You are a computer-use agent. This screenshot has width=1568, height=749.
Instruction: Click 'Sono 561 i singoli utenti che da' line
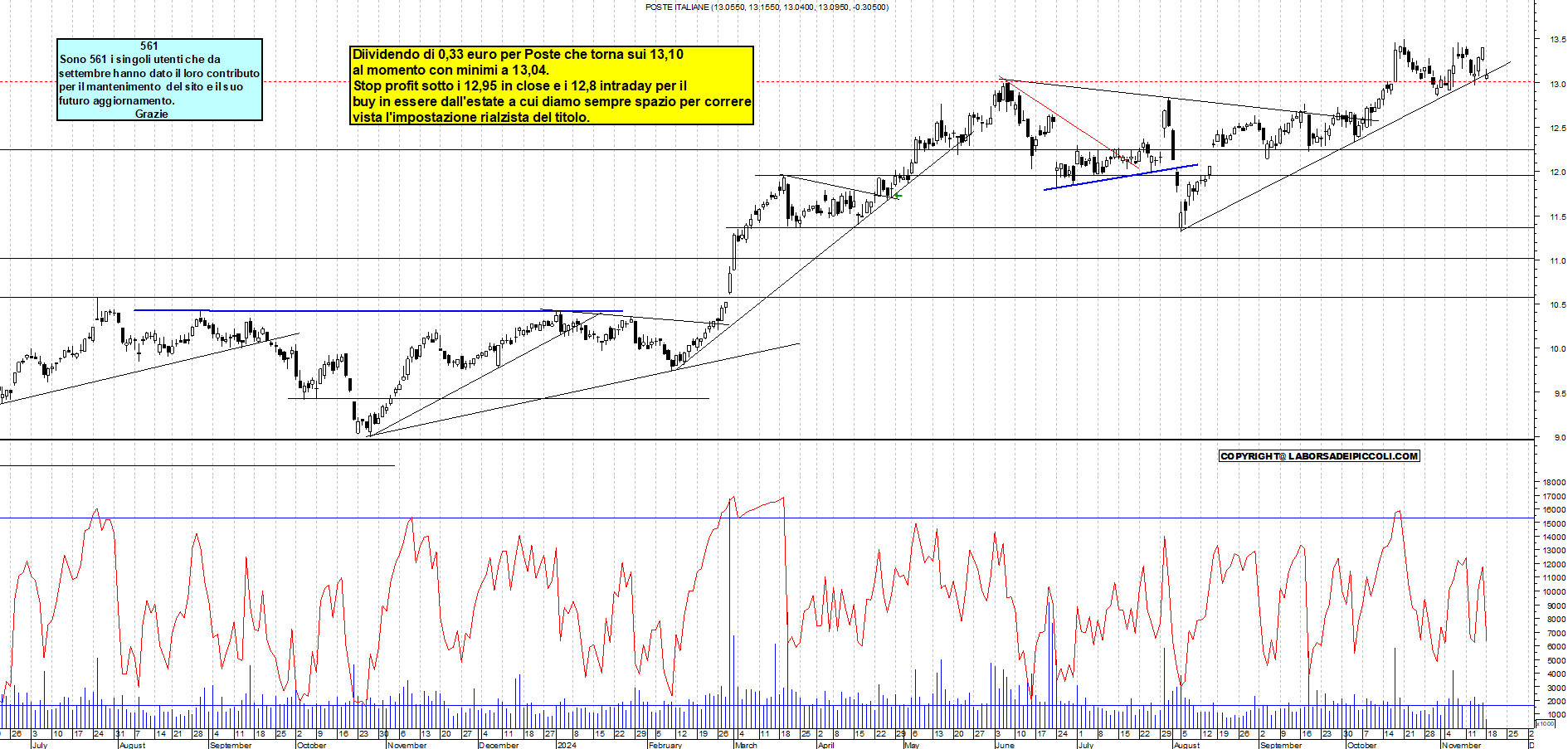[140, 59]
